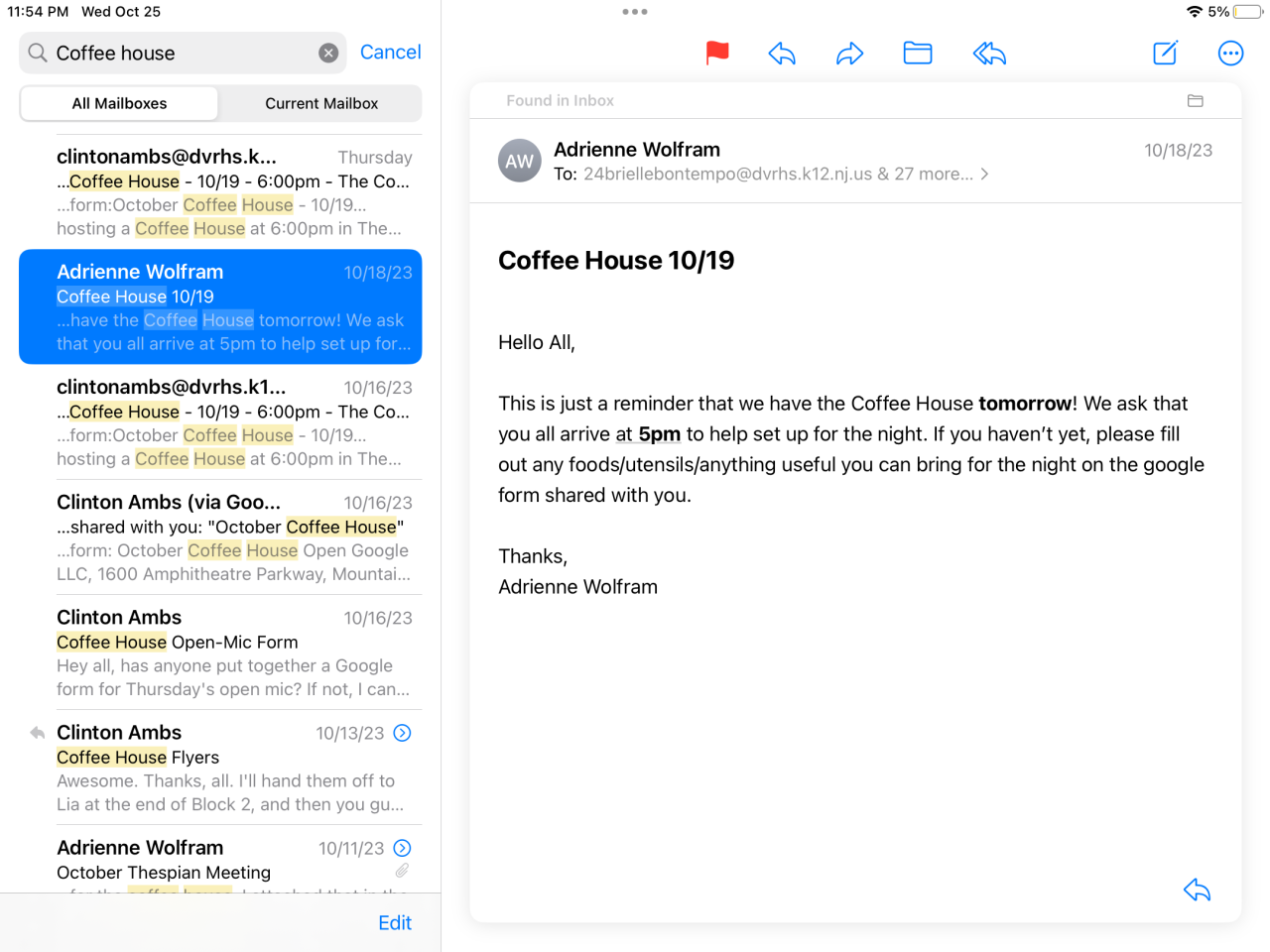Edit the Coffee house search field
This screenshot has height=952, width=1270.
[184, 54]
